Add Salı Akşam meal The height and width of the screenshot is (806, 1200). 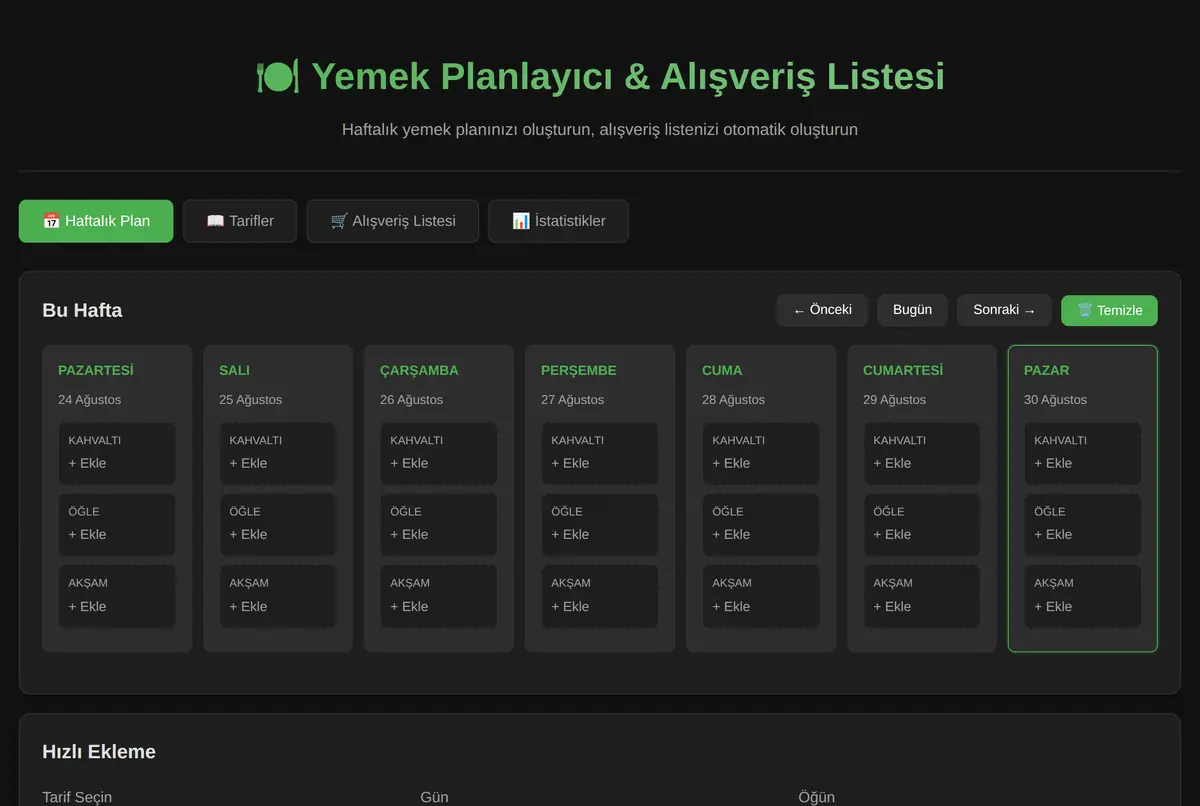point(278,596)
